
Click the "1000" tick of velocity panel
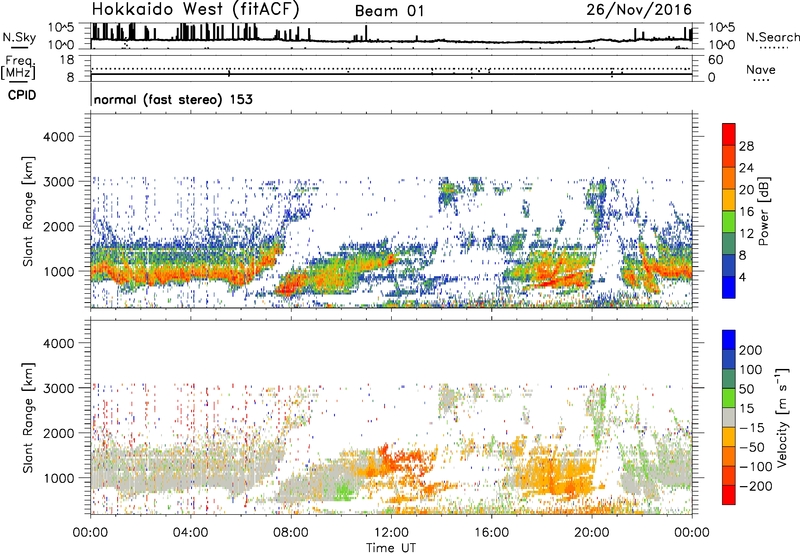tap(58, 478)
